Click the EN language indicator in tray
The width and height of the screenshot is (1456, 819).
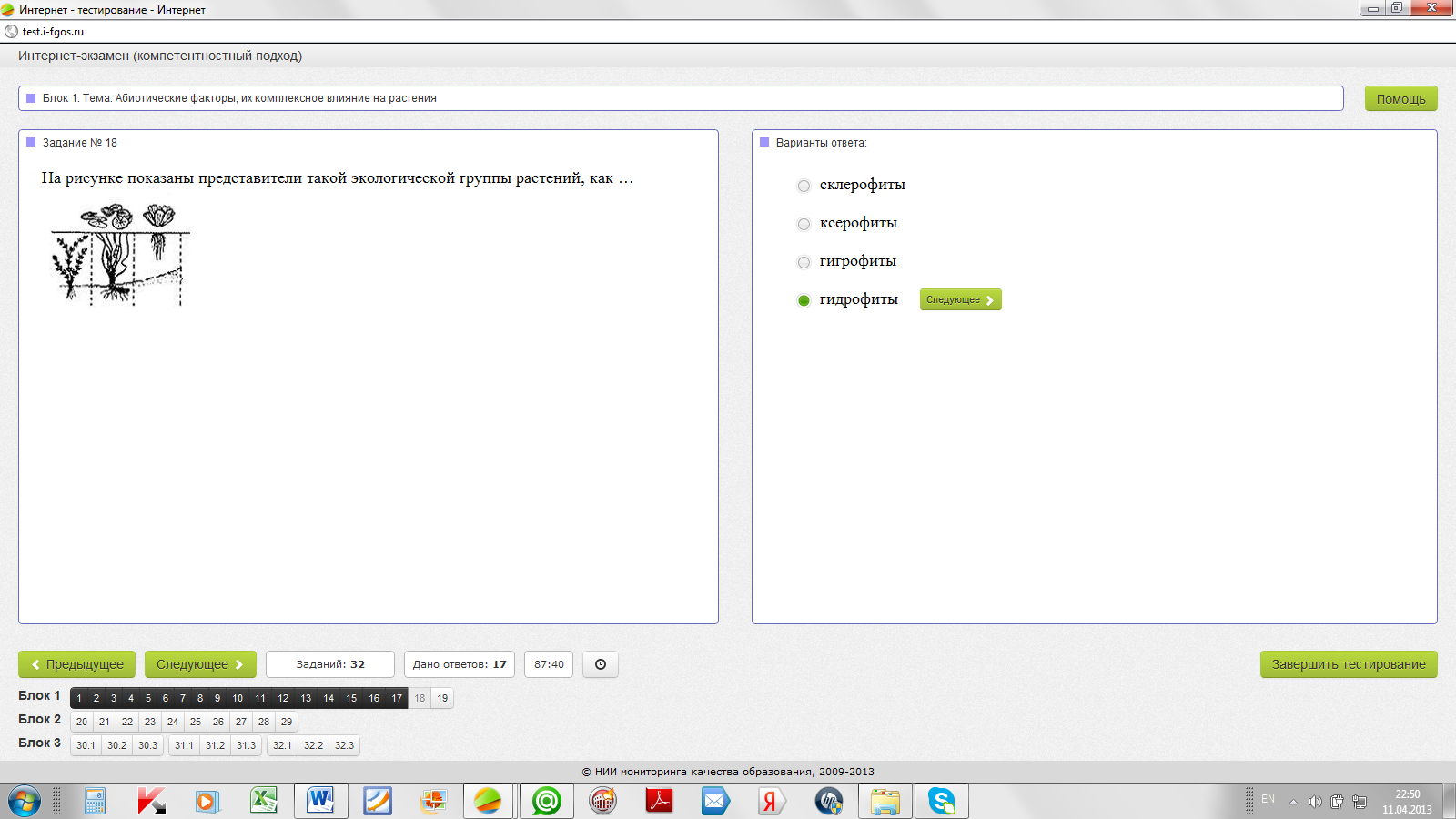[1268, 799]
